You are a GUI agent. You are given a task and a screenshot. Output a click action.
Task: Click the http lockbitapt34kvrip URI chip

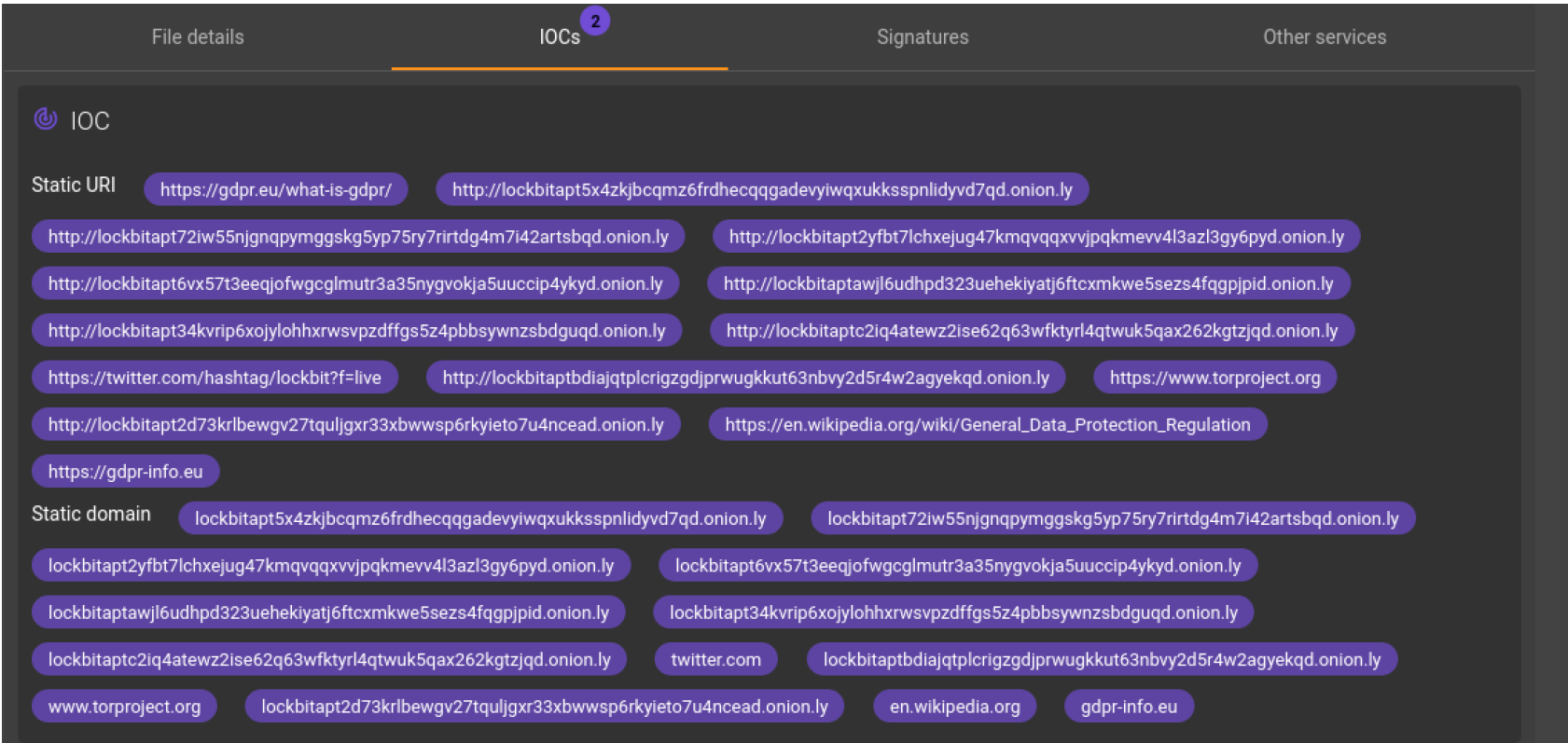point(357,331)
